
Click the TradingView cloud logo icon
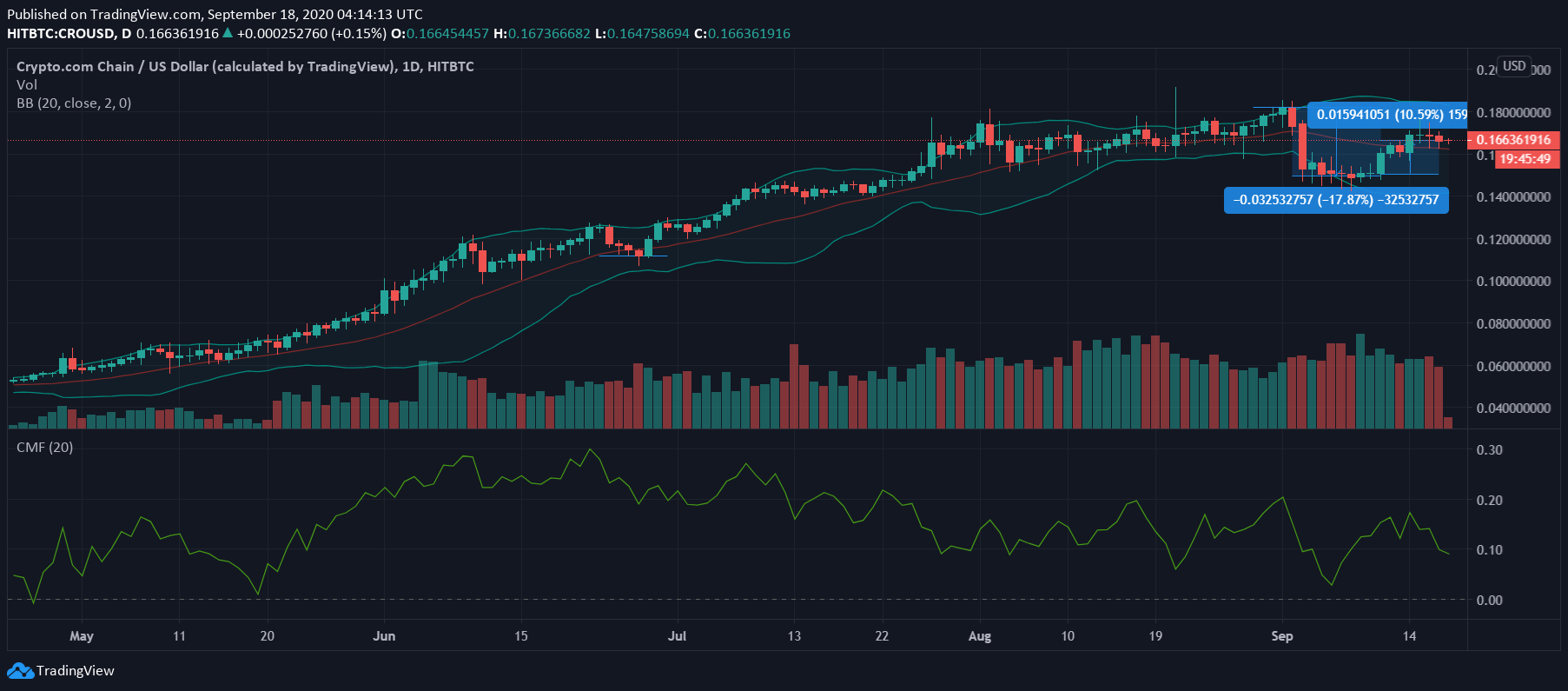(x=20, y=671)
